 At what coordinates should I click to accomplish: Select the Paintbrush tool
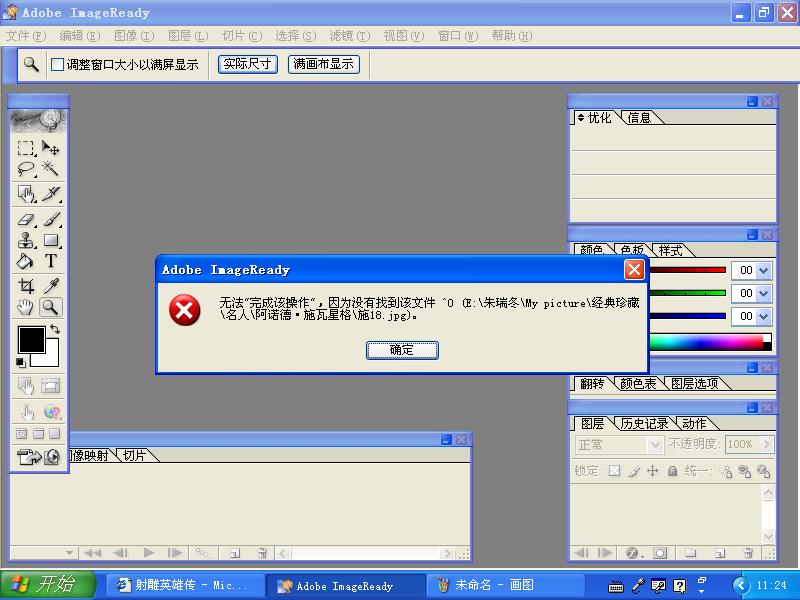51,219
